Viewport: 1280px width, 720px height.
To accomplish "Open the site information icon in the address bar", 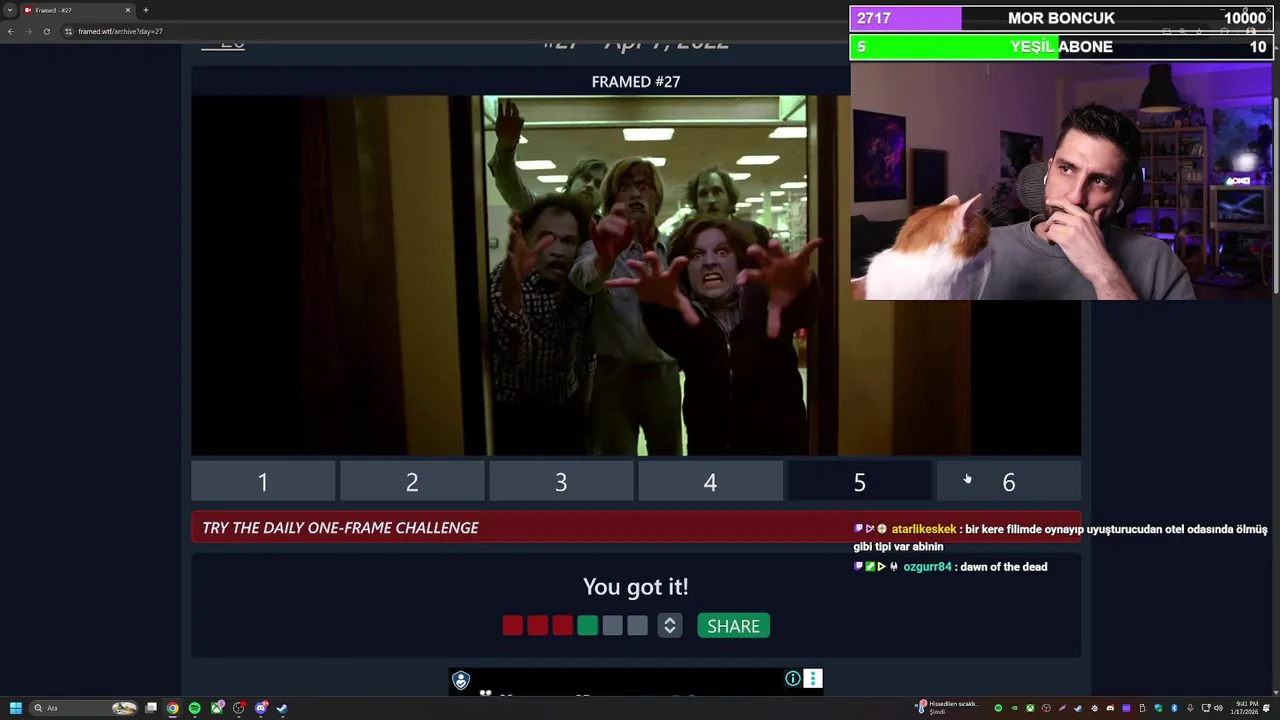I will [x=68, y=31].
